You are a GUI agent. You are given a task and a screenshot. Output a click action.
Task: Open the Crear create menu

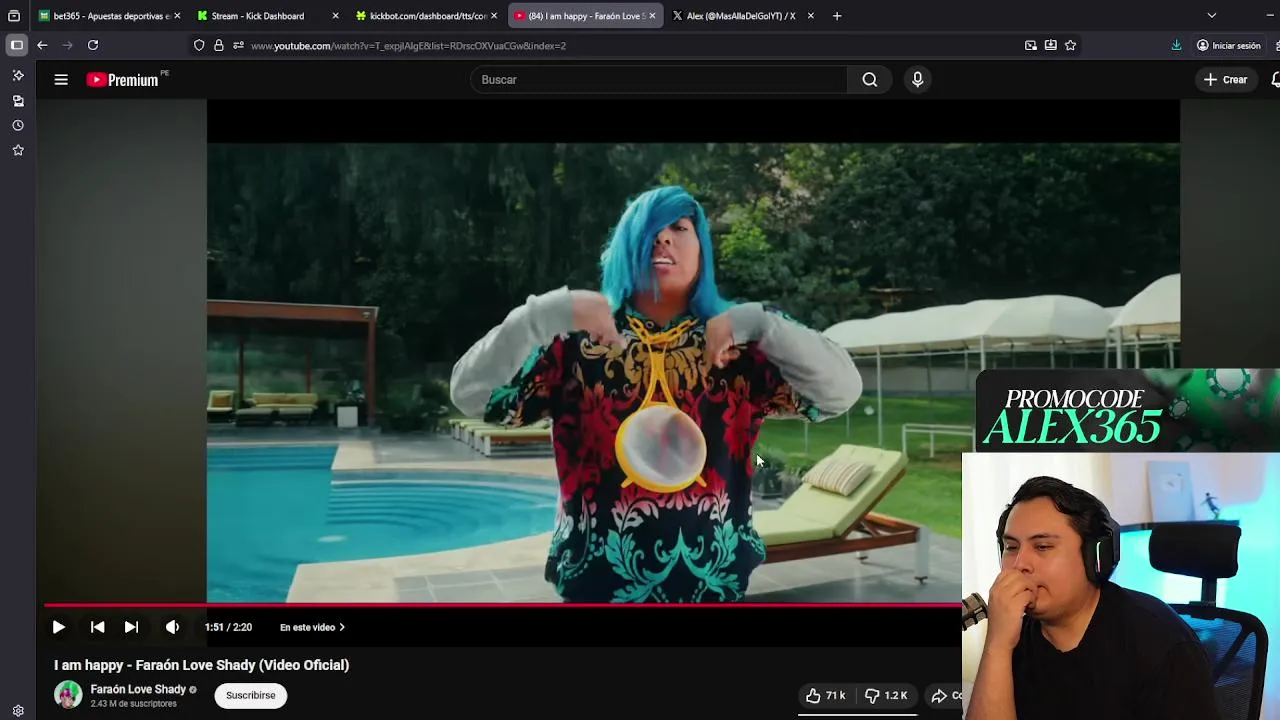(x=1225, y=80)
